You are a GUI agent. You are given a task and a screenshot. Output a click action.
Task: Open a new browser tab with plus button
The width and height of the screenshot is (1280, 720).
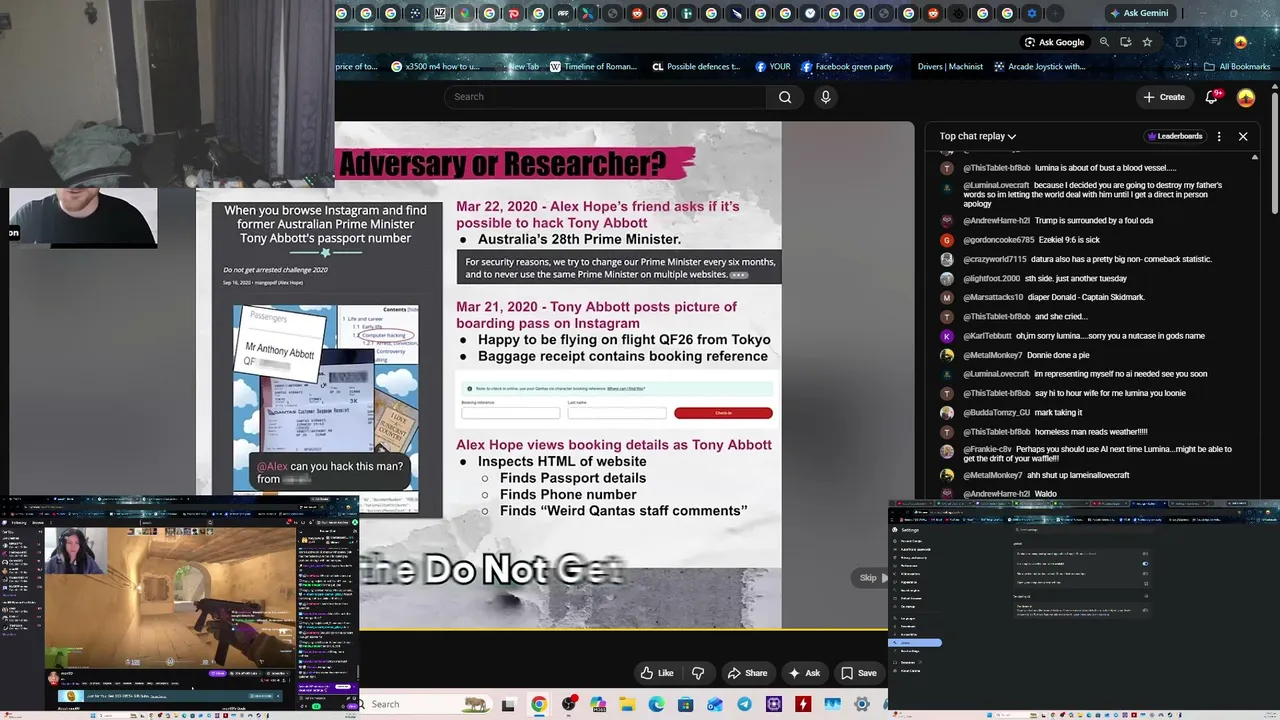coord(1056,13)
